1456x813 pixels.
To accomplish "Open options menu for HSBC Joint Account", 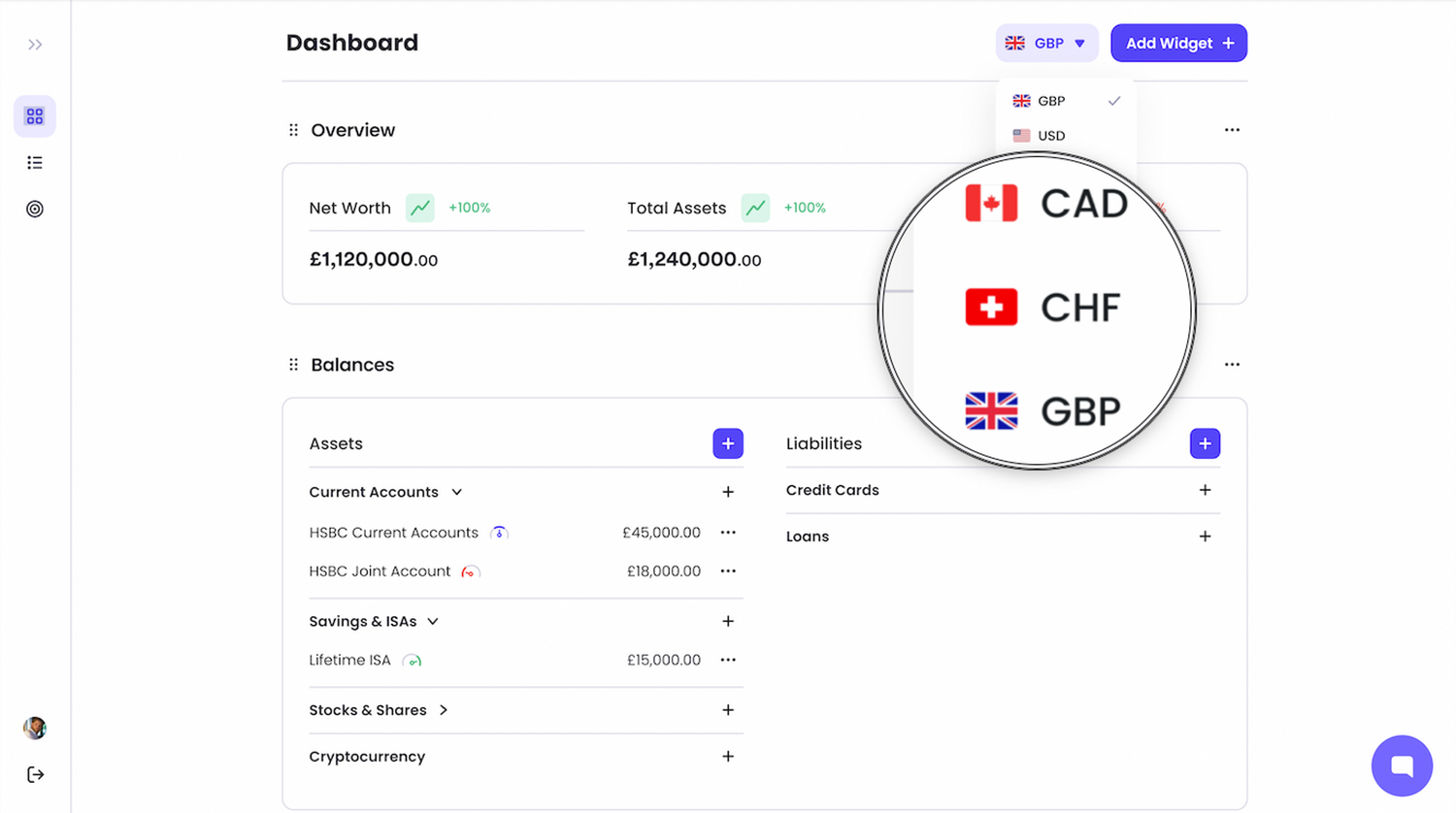I will 728,571.
